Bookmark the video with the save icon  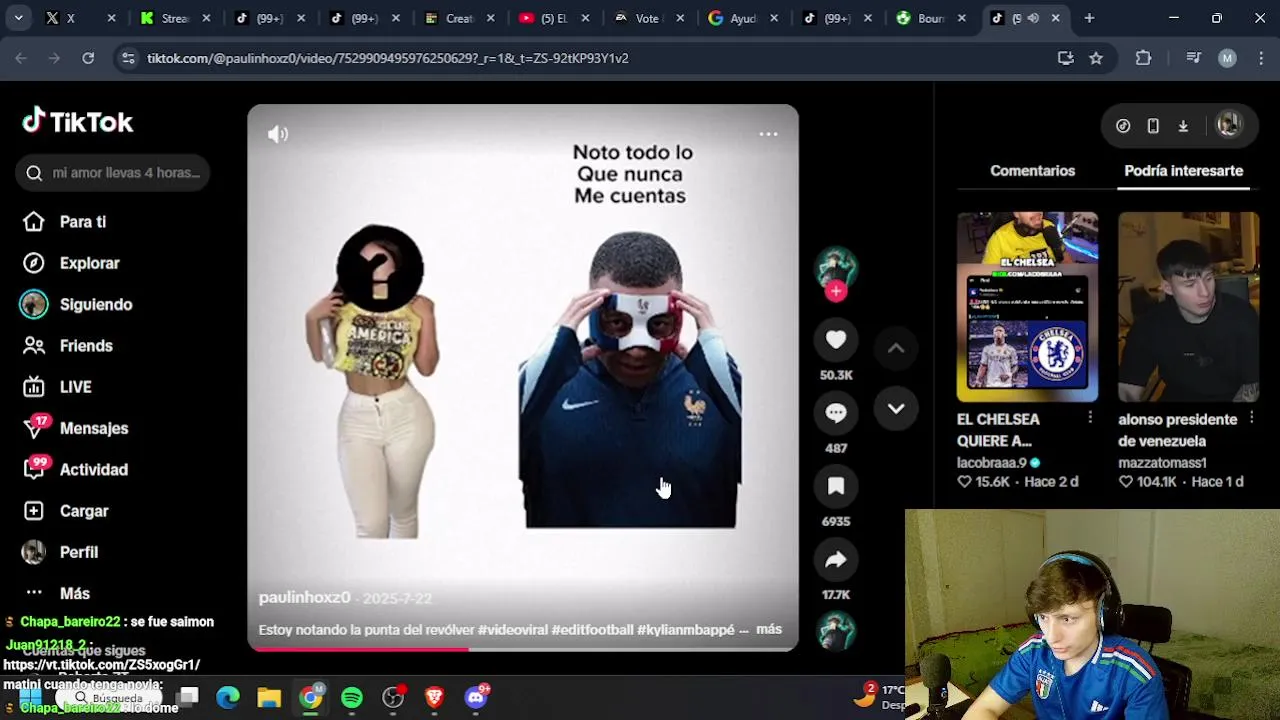click(836, 486)
